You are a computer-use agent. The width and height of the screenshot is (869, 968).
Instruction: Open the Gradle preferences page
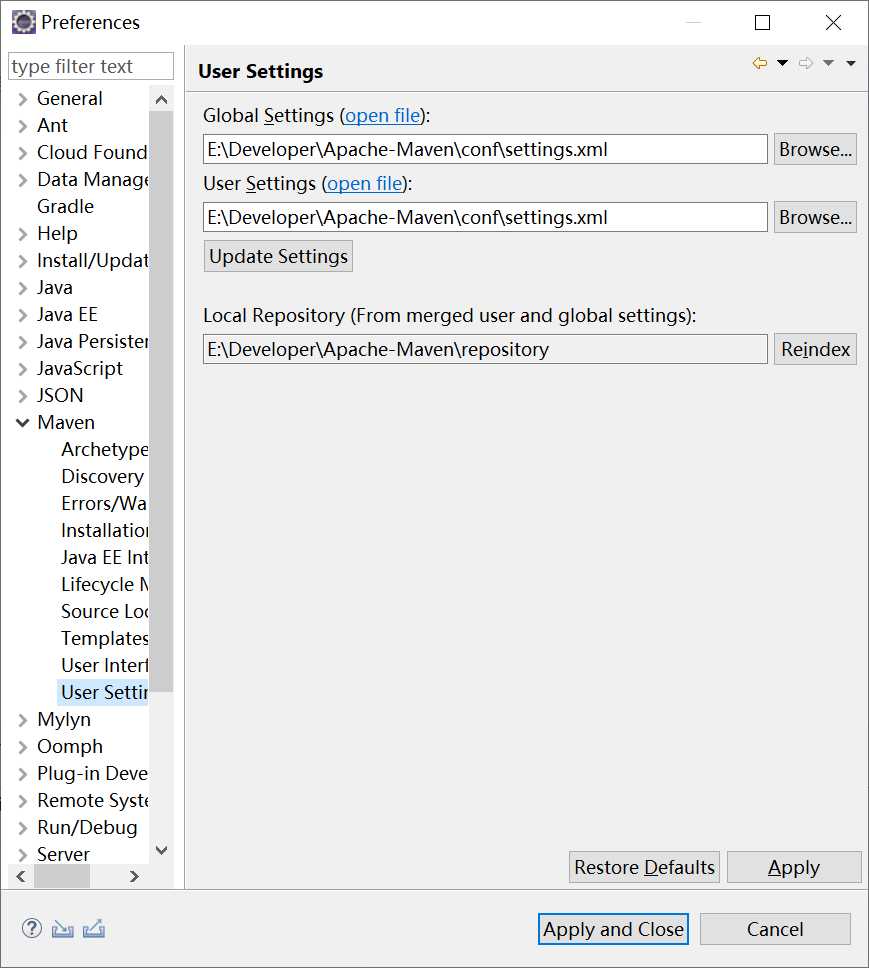pos(65,207)
